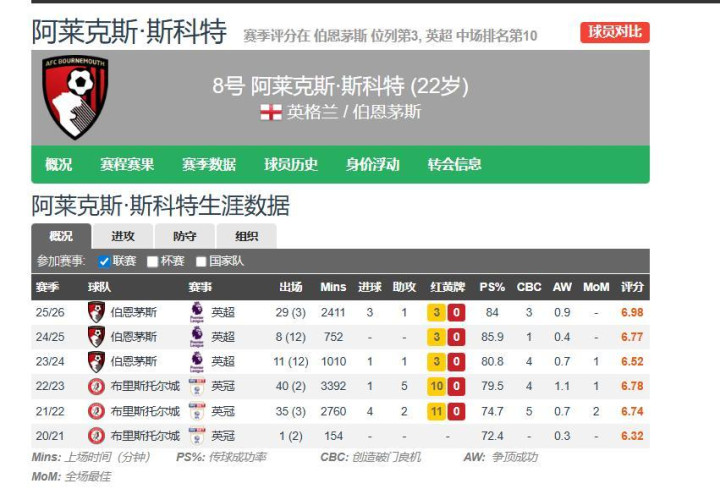Image resolution: width=720 pixels, height=500 pixels.
Task: Click Bristol City badge in 21/22 row
Action: (96, 411)
